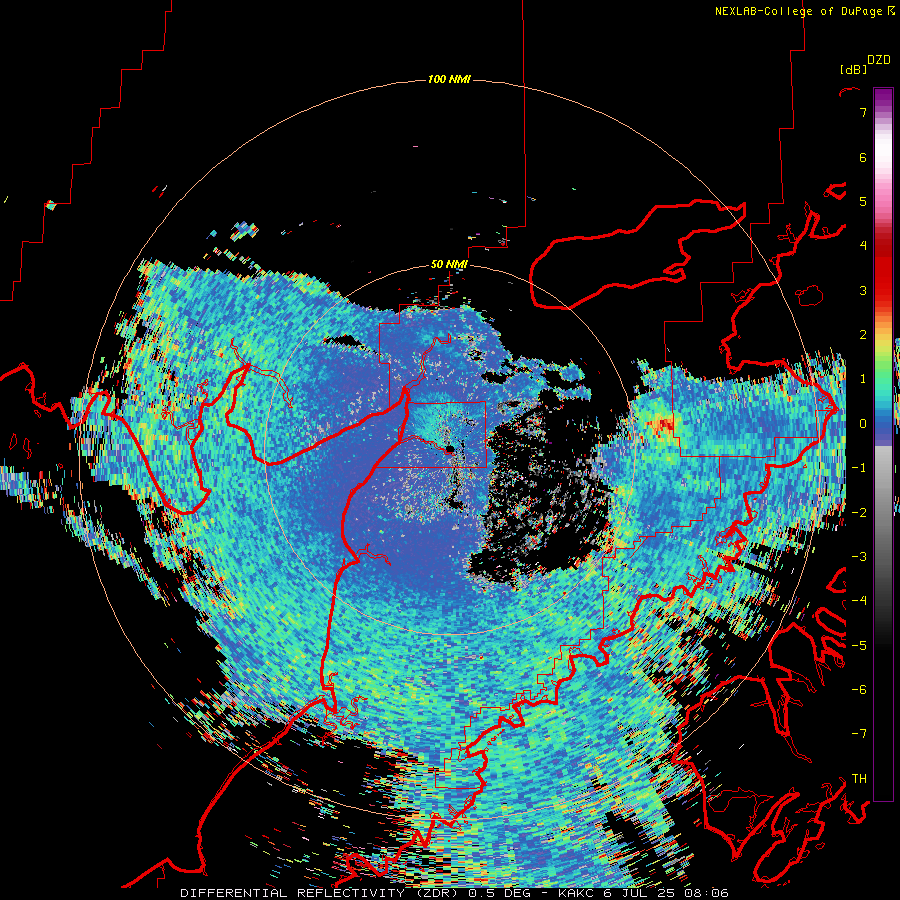
Task: Click the -5 value on the color scale
Action: pyautogui.click(x=859, y=646)
